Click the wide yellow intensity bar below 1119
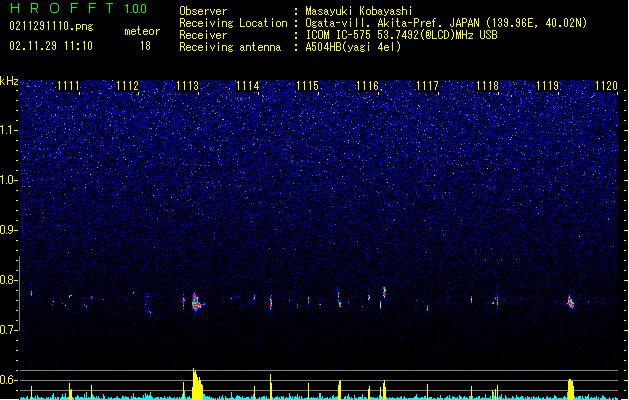The width and height of the screenshot is (629, 400). [x=571, y=389]
